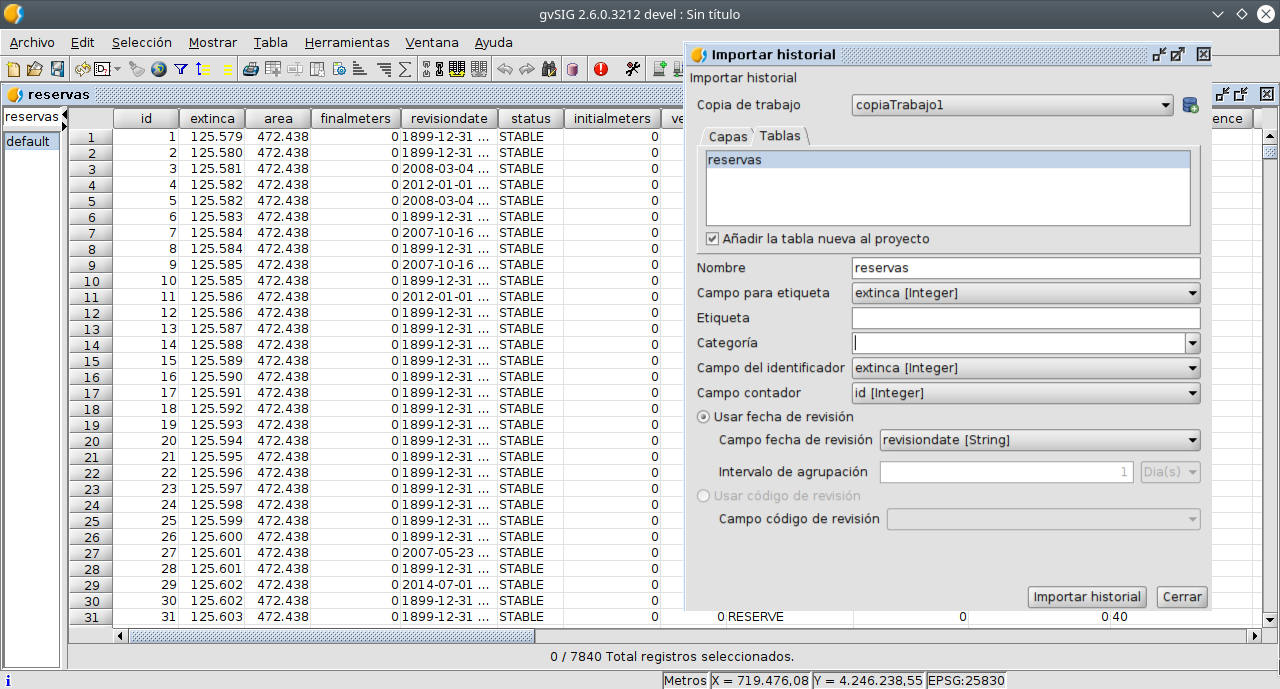1280x689 pixels.
Task: Click in the Nombre text field
Action: tap(1026, 268)
